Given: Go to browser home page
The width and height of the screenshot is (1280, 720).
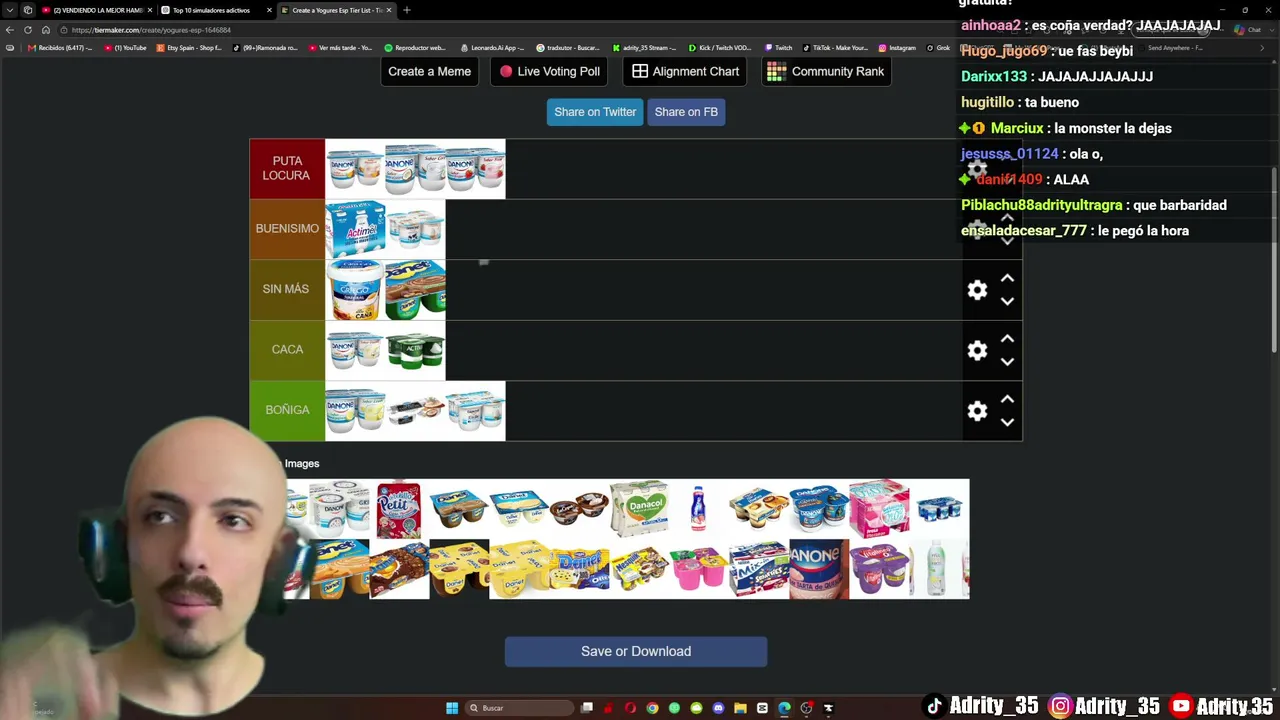Looking at the screenshot, I should tap(46, 30).
